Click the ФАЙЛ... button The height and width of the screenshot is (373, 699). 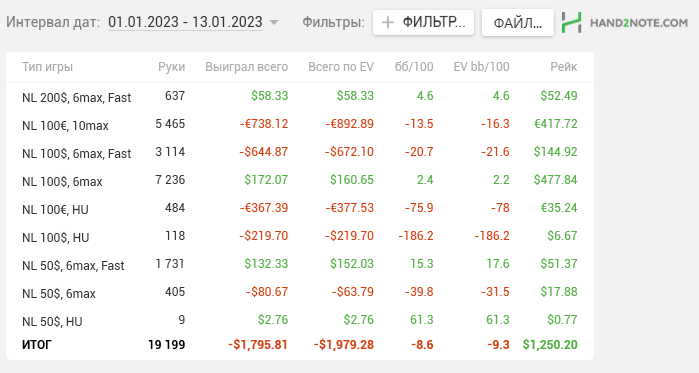click(518, 22)
